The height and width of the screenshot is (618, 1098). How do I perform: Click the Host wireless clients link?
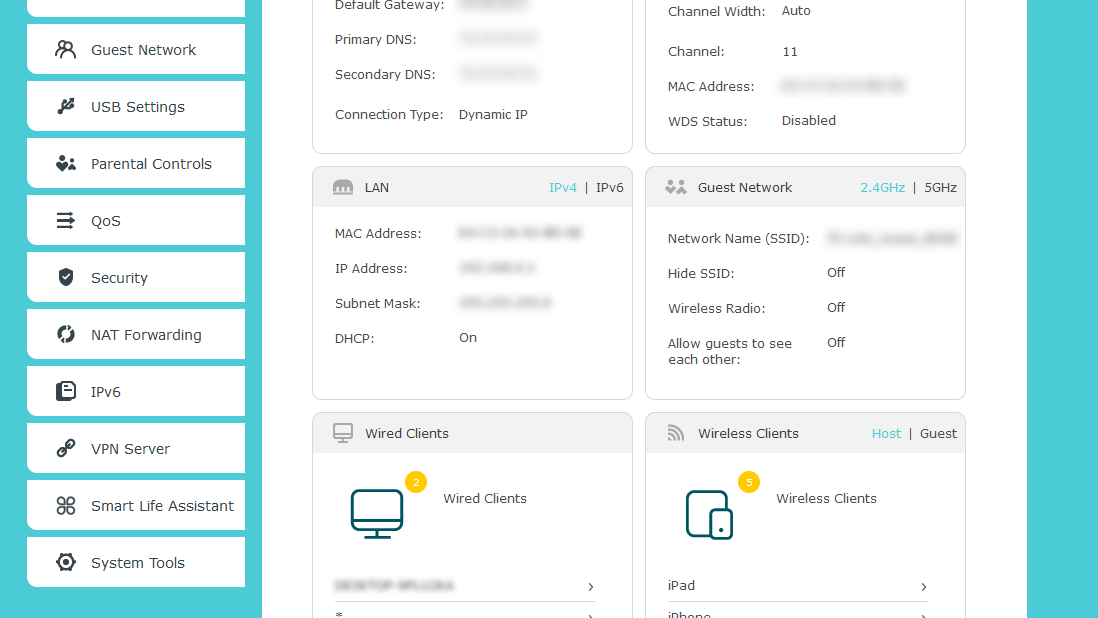point(886,433)
